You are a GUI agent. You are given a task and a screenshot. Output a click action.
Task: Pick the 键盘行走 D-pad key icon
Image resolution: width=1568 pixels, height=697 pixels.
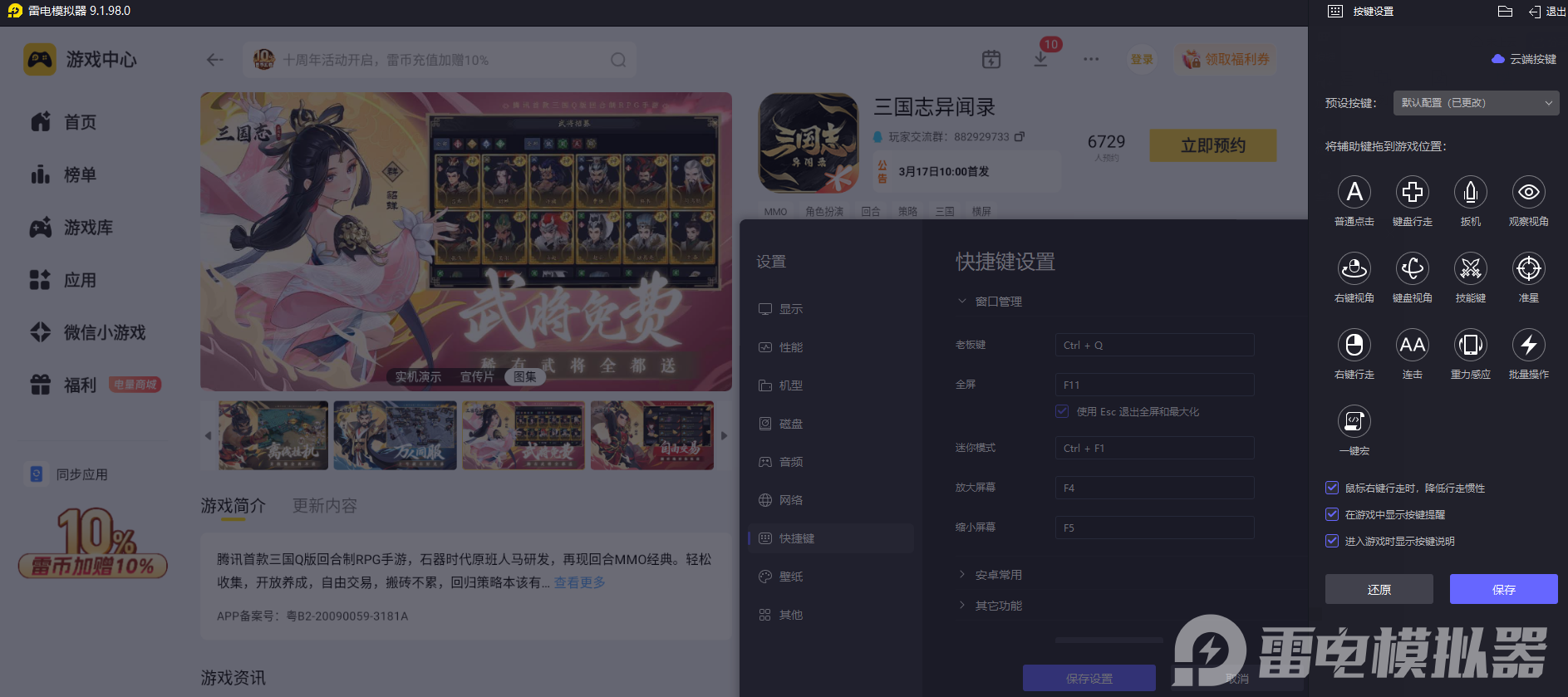click(1413, 192)
